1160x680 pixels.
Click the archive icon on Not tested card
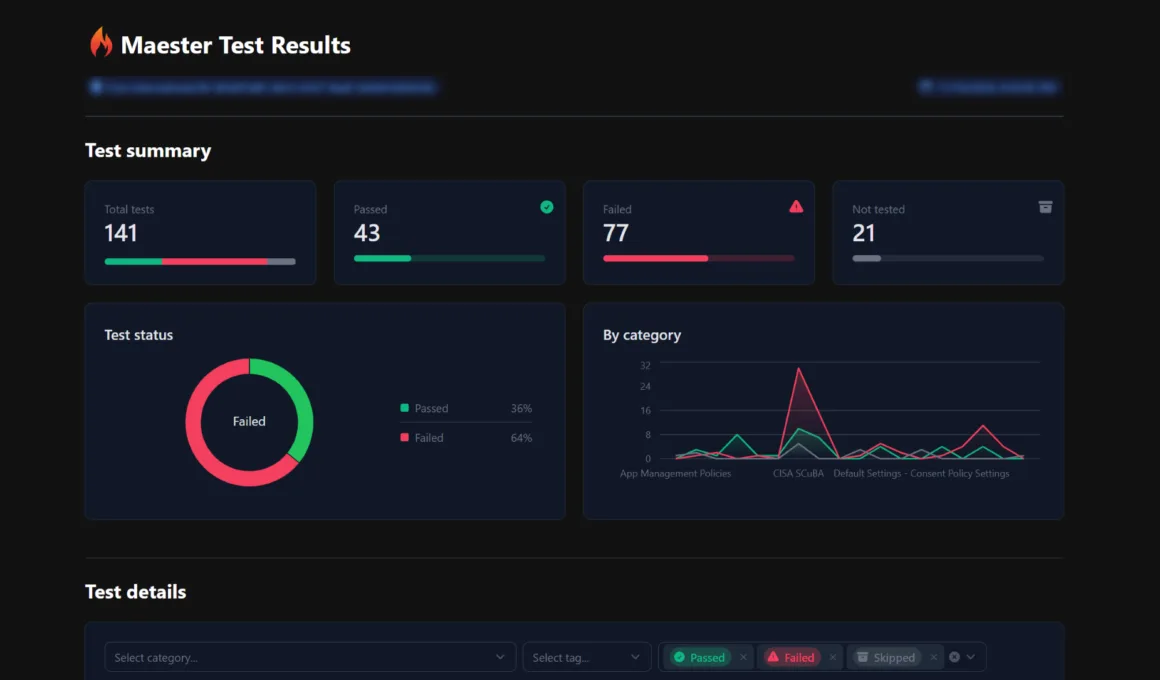pyautogui.click(x=1045, y=207)
